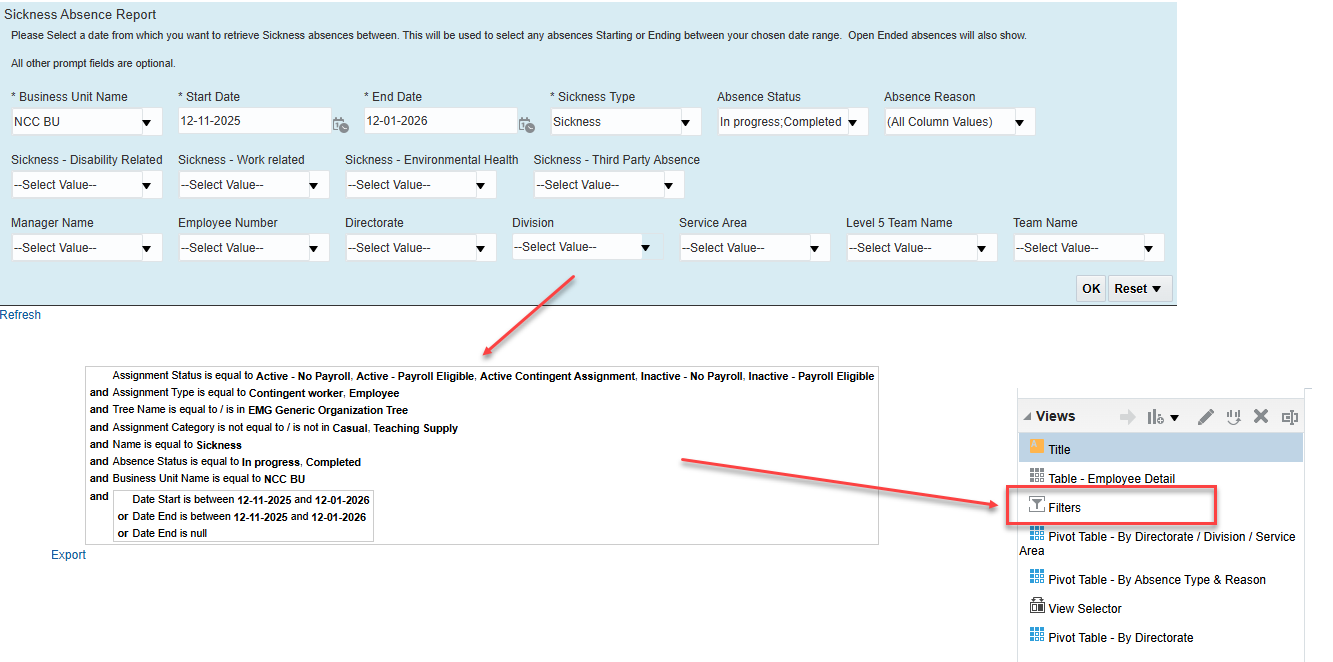Viewport: 1333px width, 662px height.
Task: Open the Directorate dropdown
Action: (483, 249)
